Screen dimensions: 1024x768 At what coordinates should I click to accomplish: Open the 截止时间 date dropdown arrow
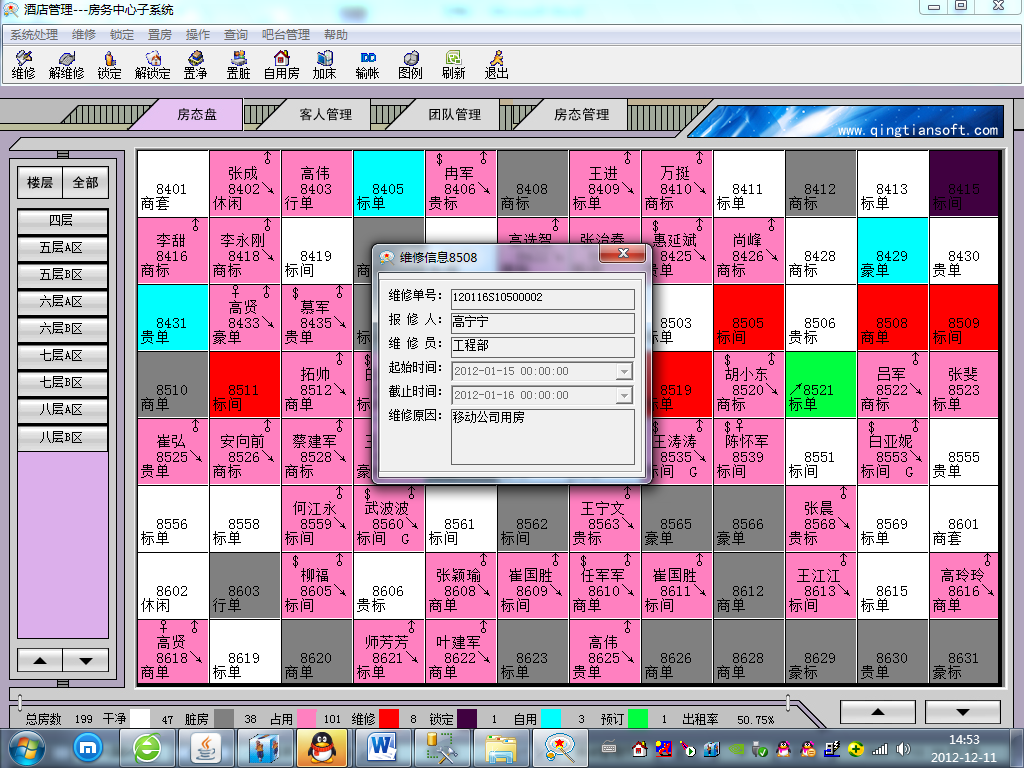click(624, 395)
